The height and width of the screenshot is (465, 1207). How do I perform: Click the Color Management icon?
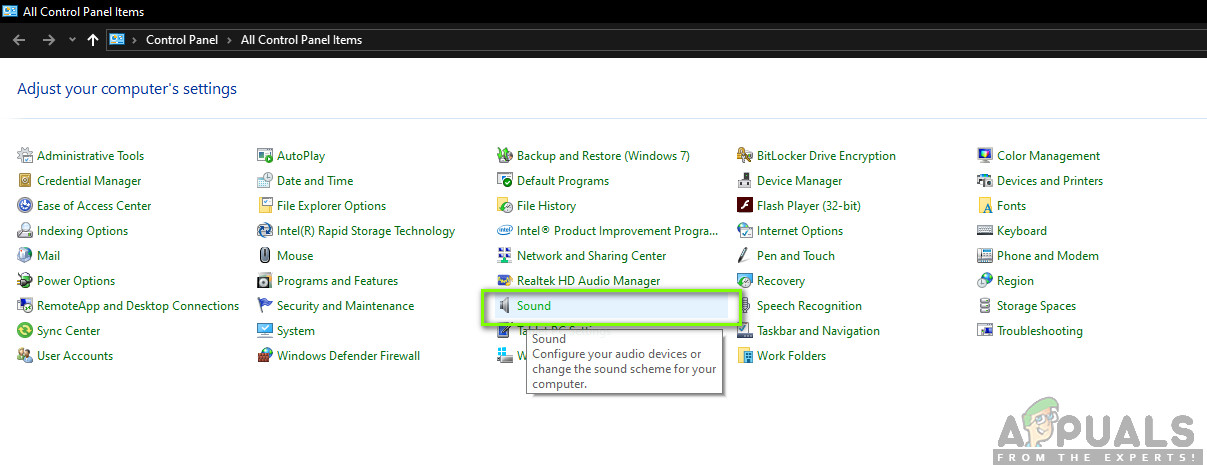pyautogui.click(x=985, y=156)
